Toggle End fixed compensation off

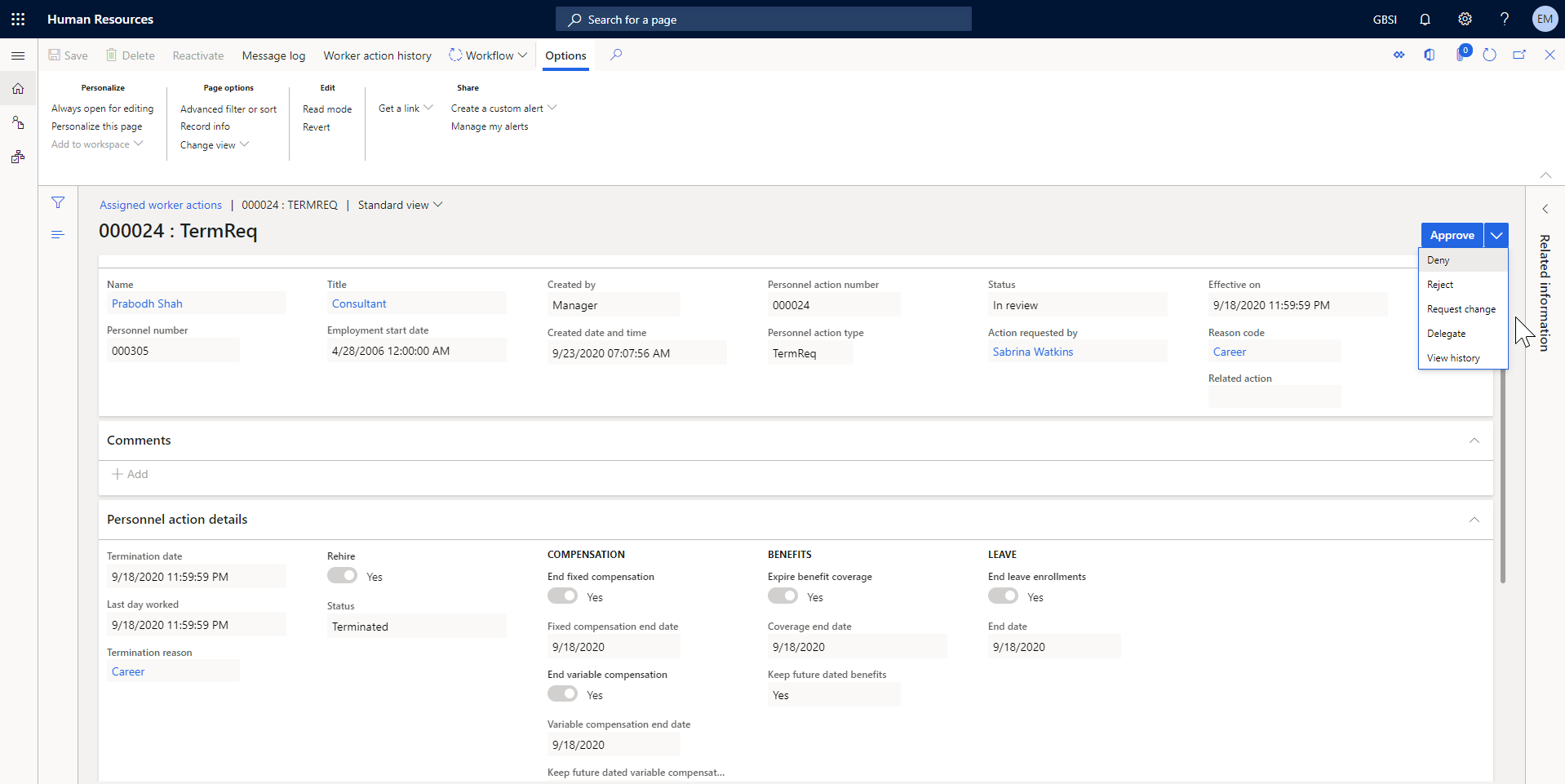pyautogui.click(x=562, y=596)
